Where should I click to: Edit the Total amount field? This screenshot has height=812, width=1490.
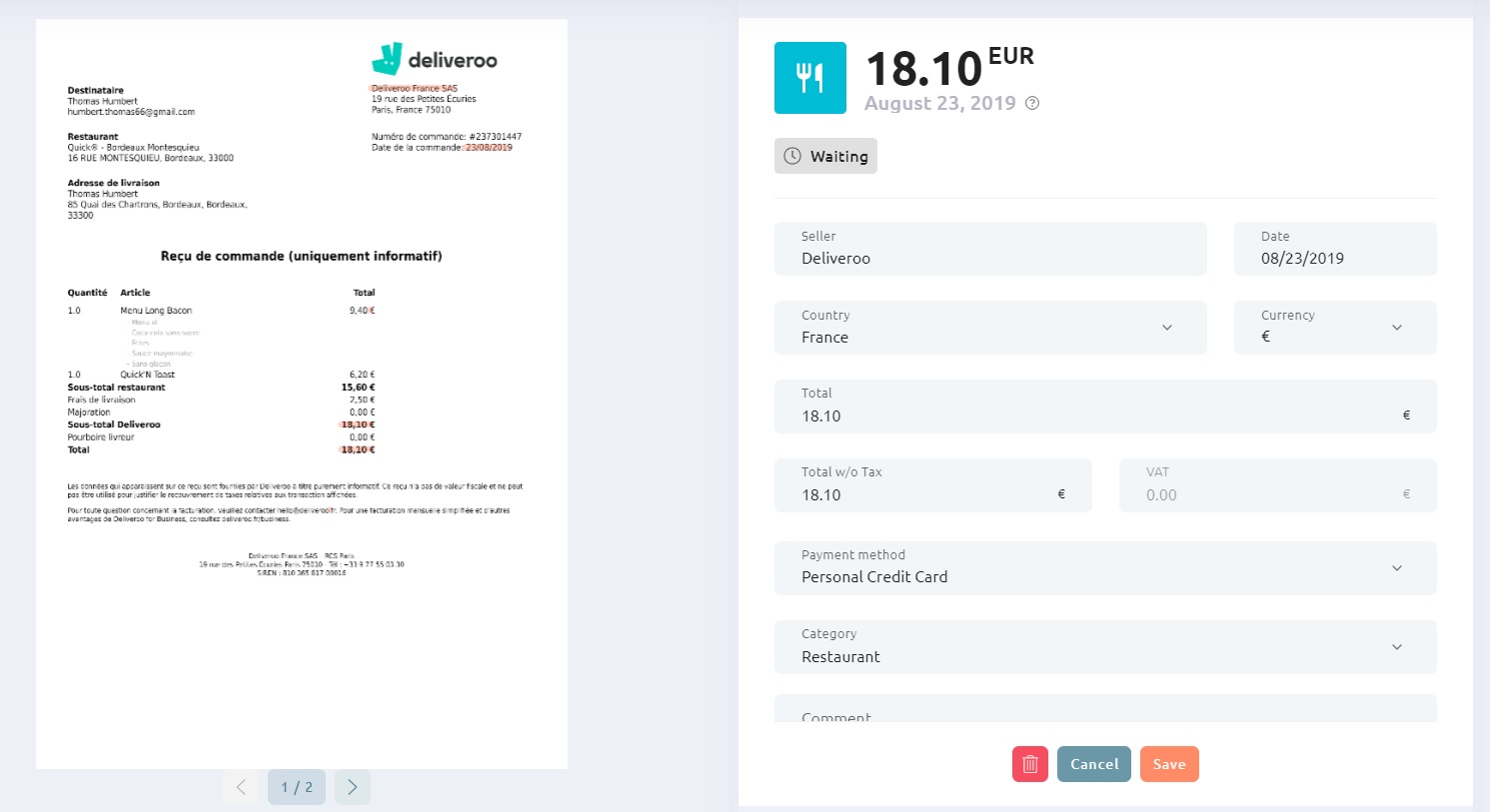[1105, 406]
